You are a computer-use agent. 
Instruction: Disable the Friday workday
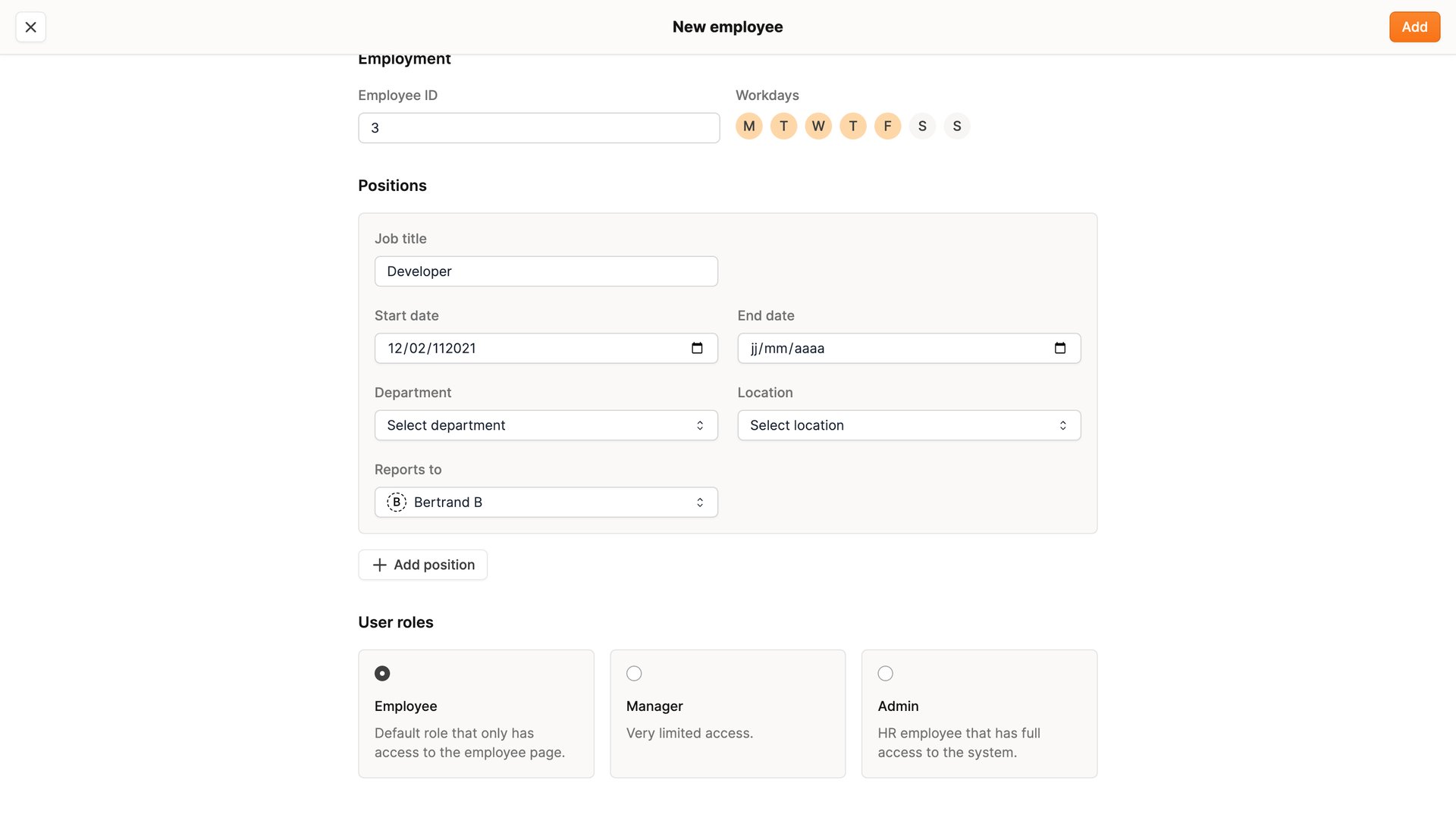click(x=887, y=126)
